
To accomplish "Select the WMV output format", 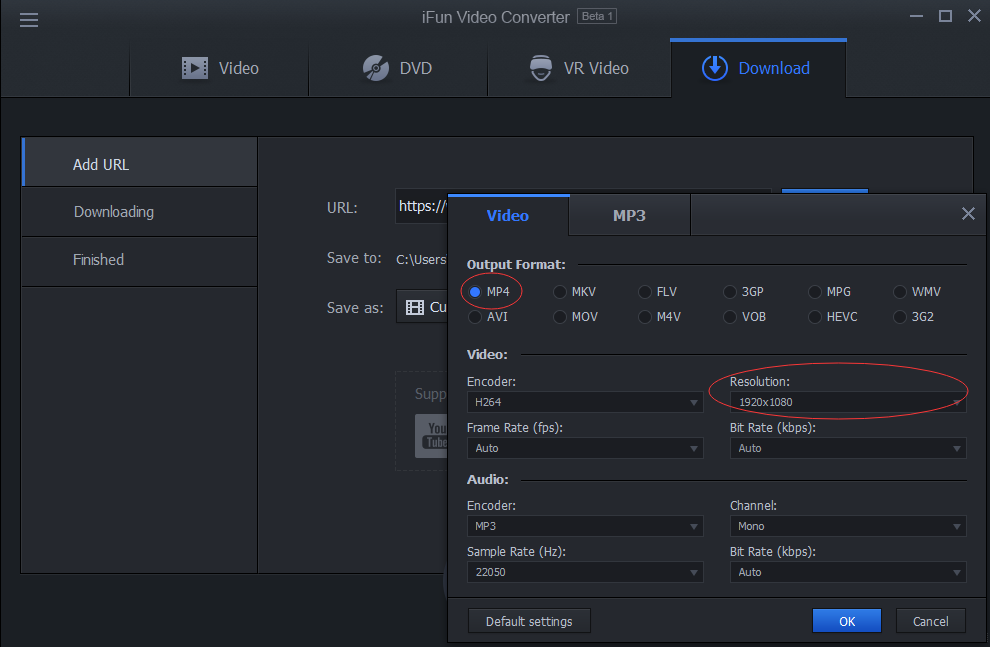I will click(900, 292).
